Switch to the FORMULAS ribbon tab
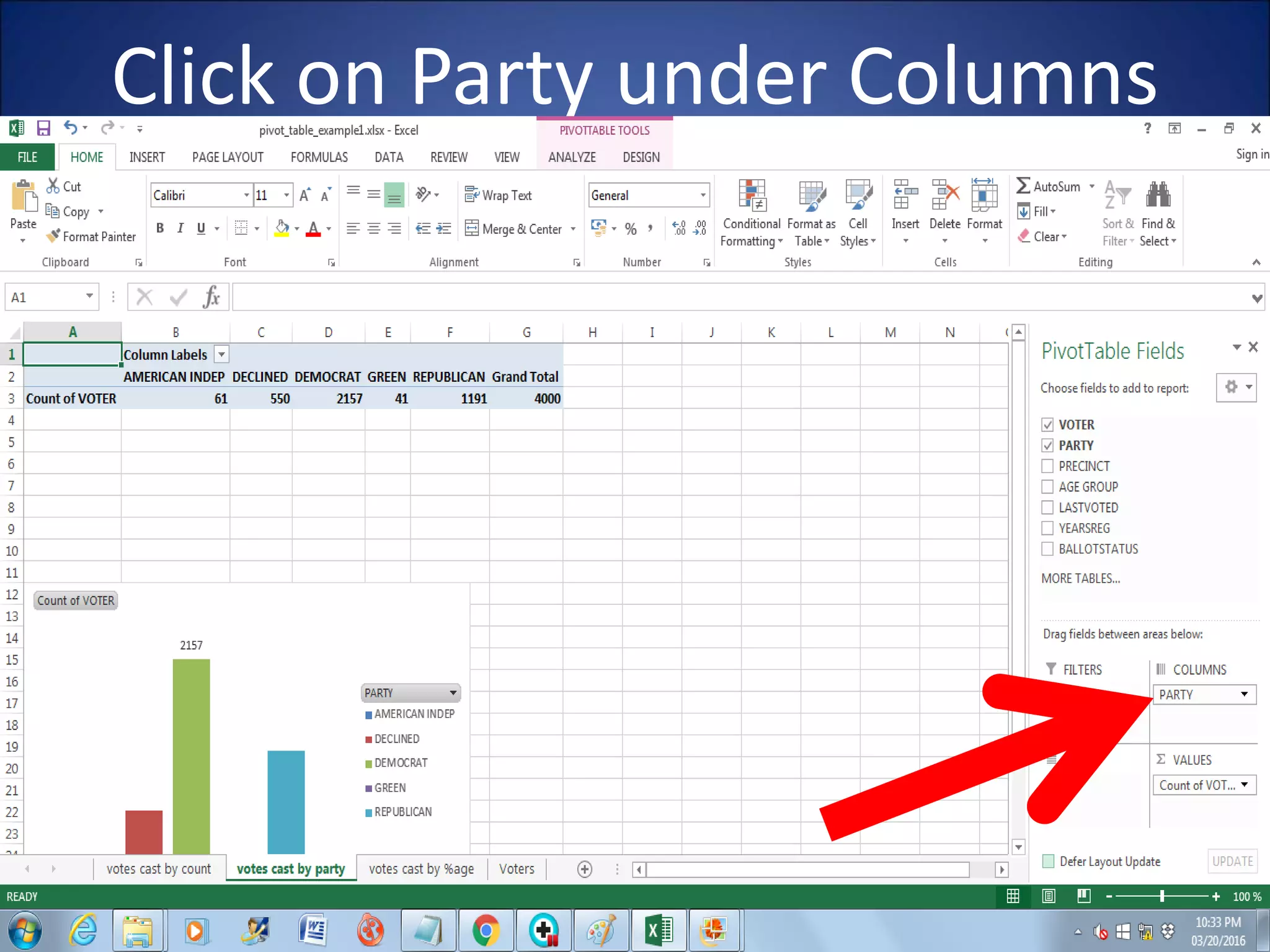1270x952 pixels. coord(319,157)
